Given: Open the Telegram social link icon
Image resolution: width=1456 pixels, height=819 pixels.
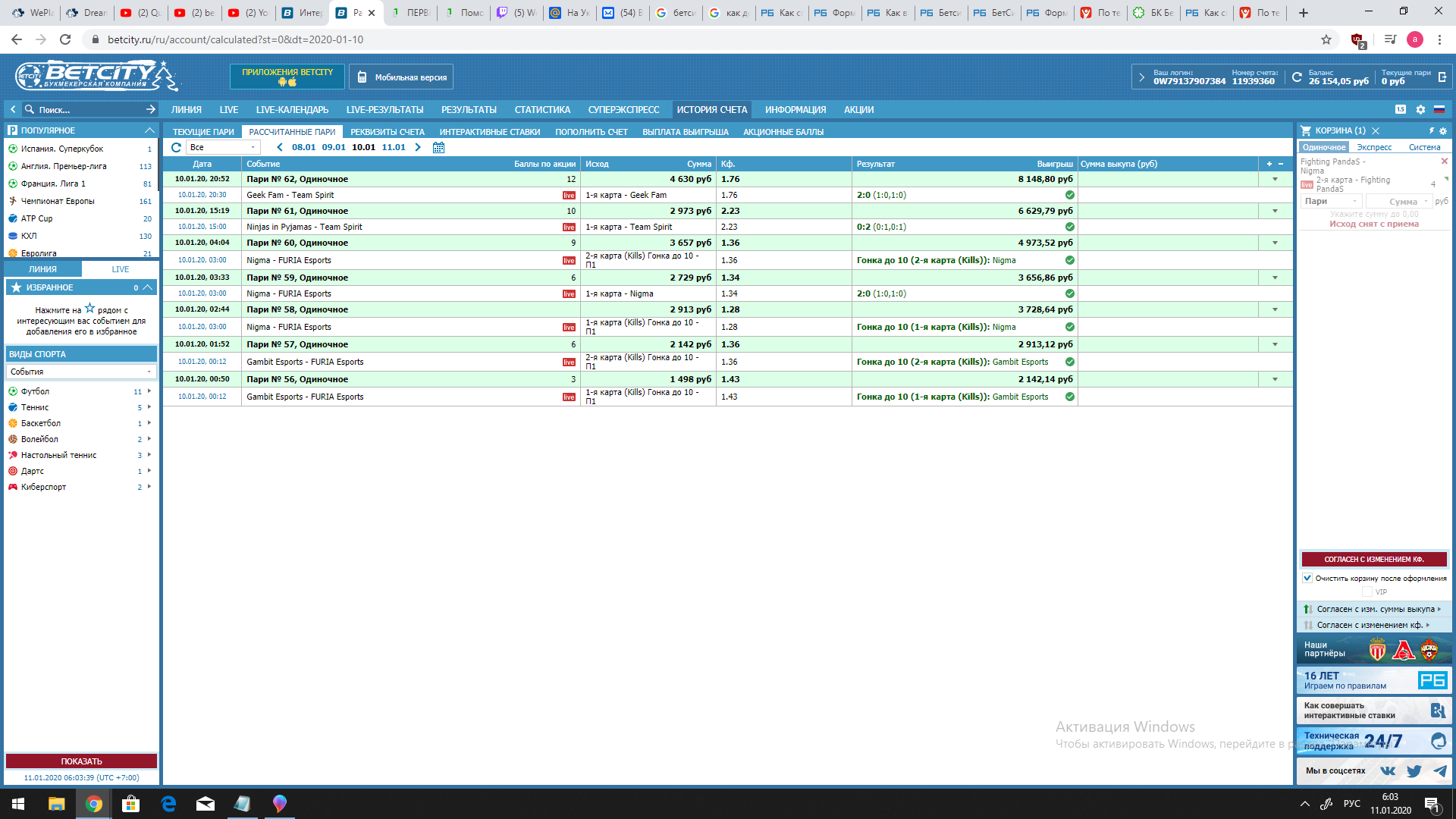Looking at the screenshot, I should coord(1439,770).
